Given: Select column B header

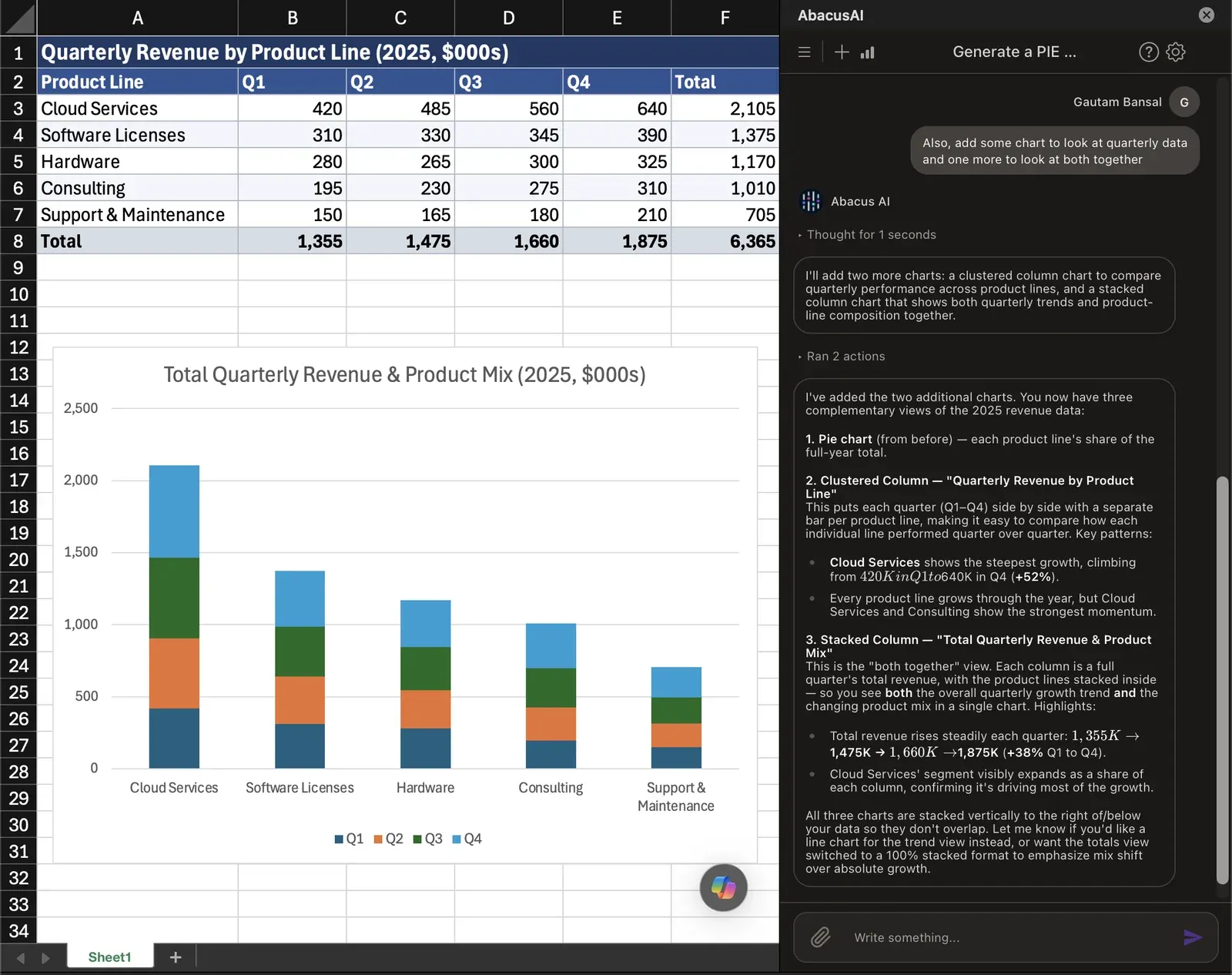Looking at the screenshot, I should click(x=292, y=18).
